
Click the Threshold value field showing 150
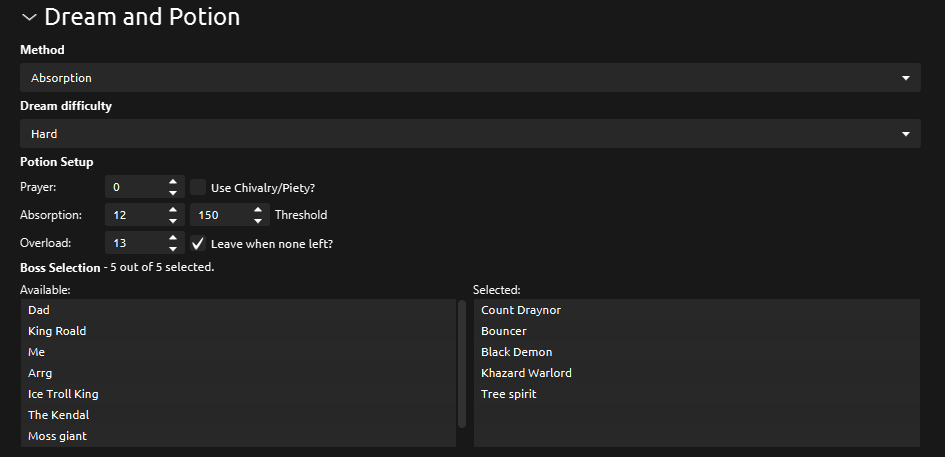coord(220,215)
